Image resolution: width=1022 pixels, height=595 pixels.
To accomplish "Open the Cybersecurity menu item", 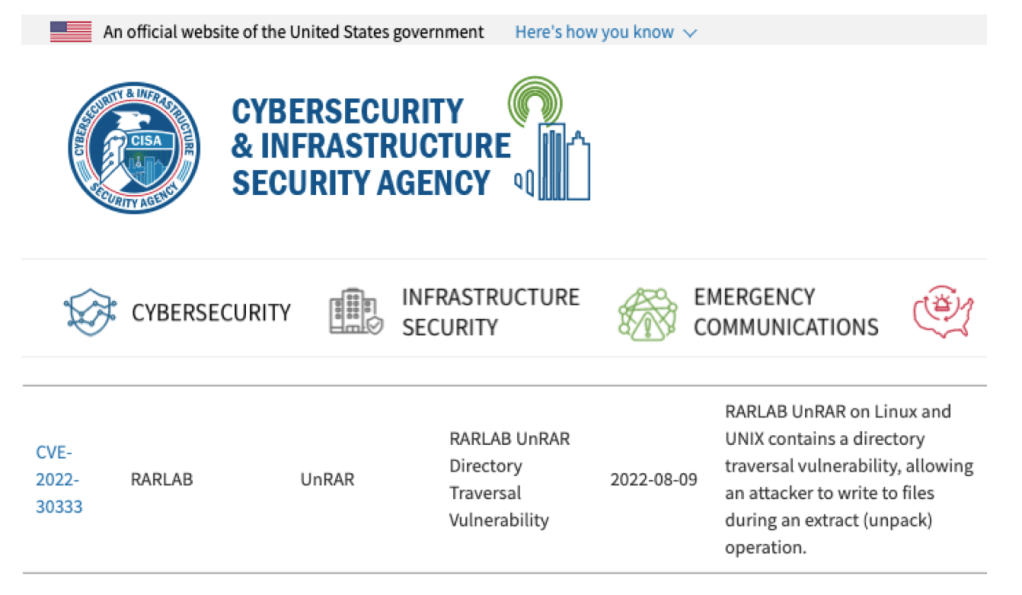I will 211,312.
